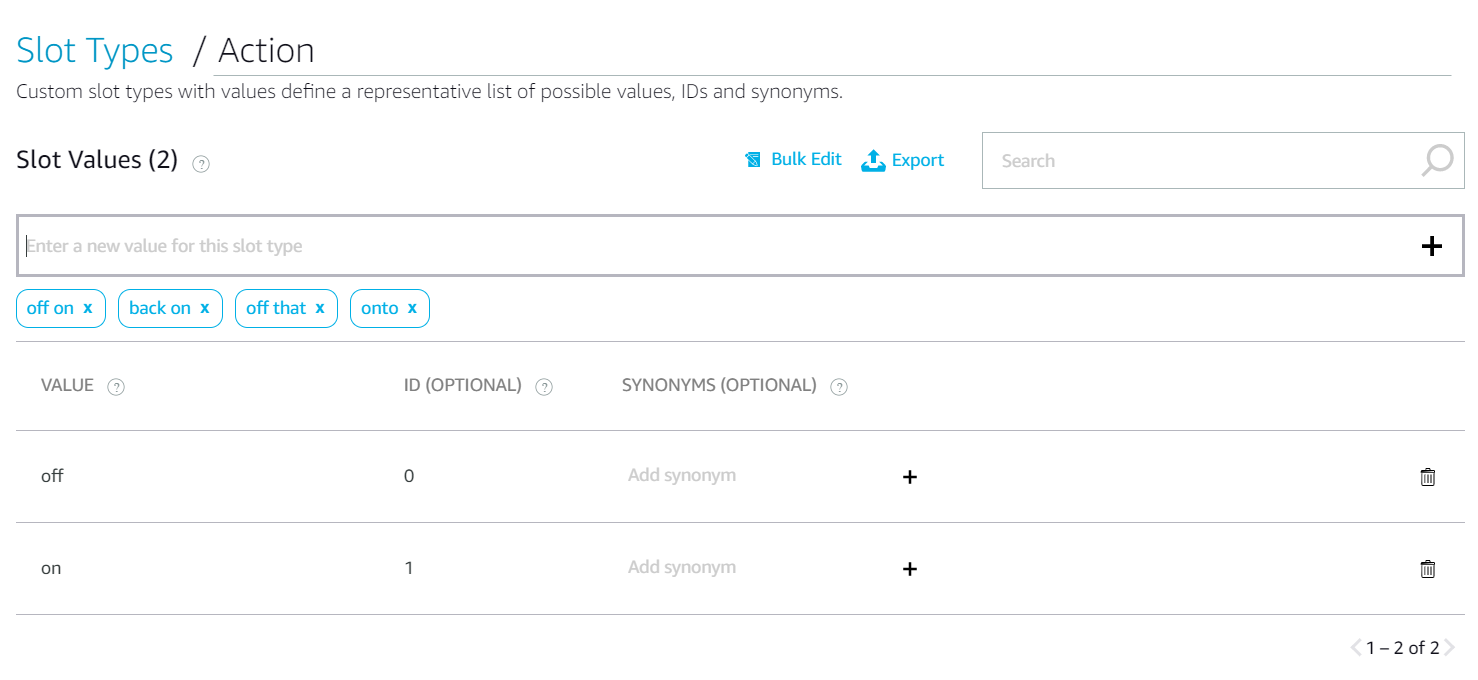The width and height of the screenshot is (1478, 680).
Task: Add synonym plus icon for "on"
Action: 910,569
